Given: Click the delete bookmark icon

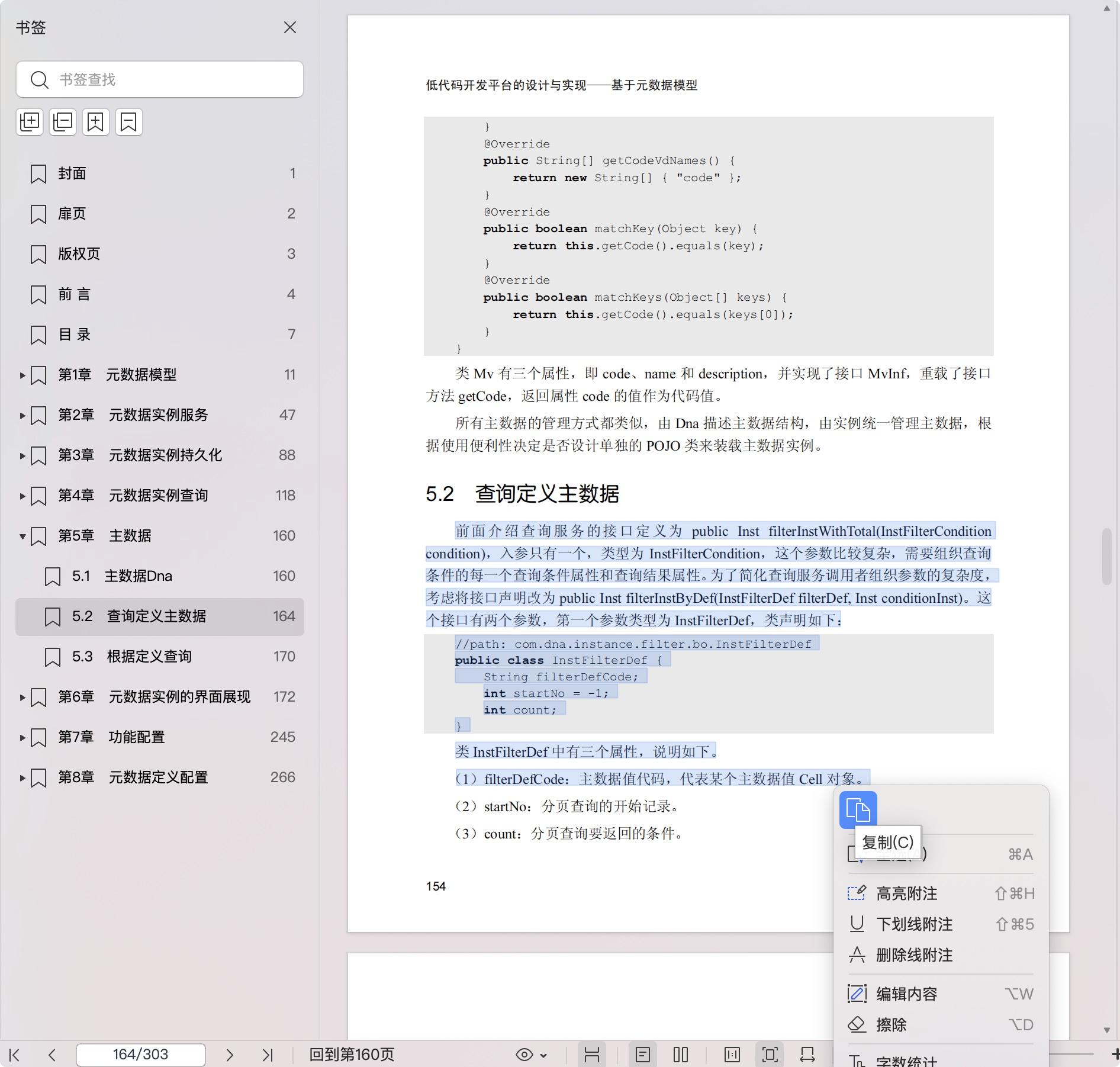Looking at the screenshot, I should (129, 122).
